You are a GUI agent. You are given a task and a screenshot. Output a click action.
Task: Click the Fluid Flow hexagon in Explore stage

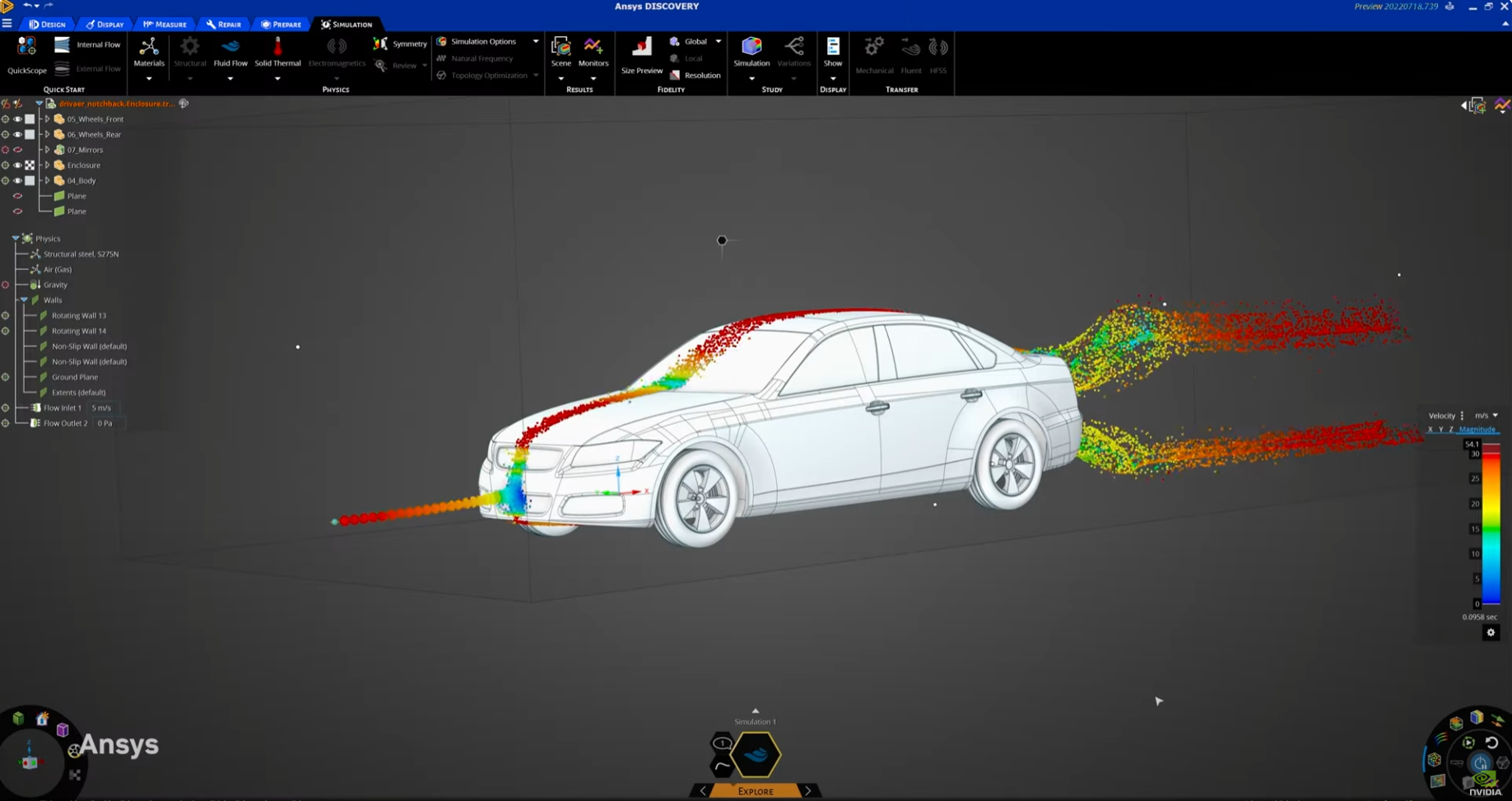(756, 754)
